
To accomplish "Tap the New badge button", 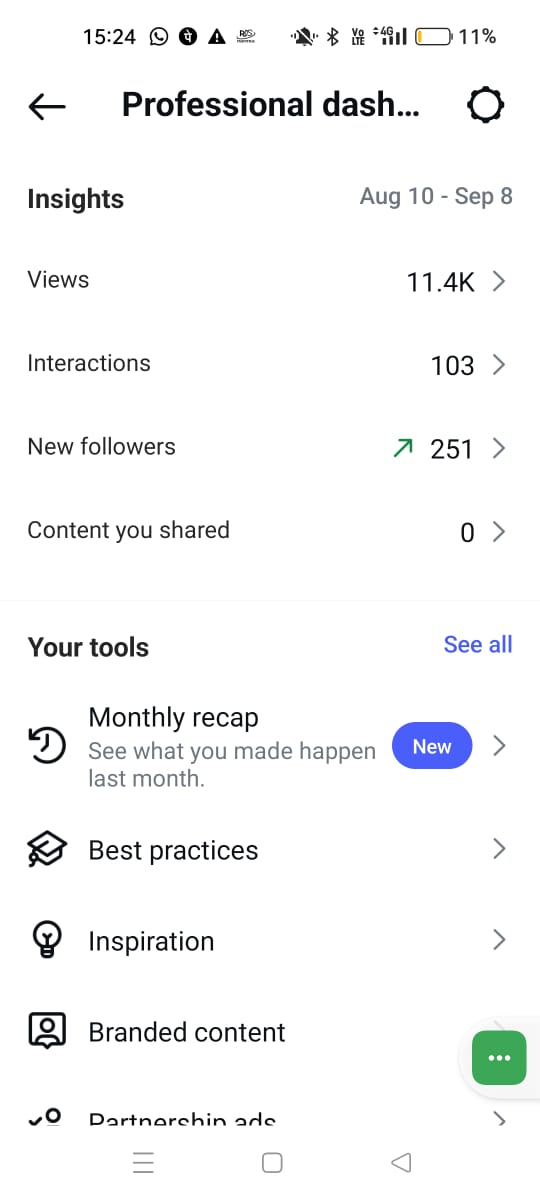I will (432, 746).
